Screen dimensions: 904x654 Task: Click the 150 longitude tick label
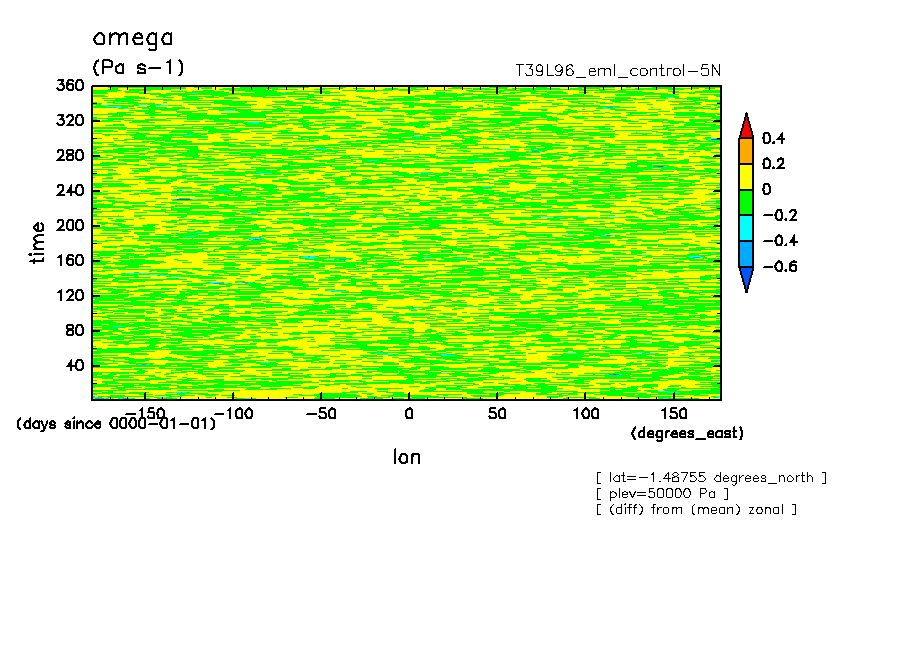tap(673, 414)
